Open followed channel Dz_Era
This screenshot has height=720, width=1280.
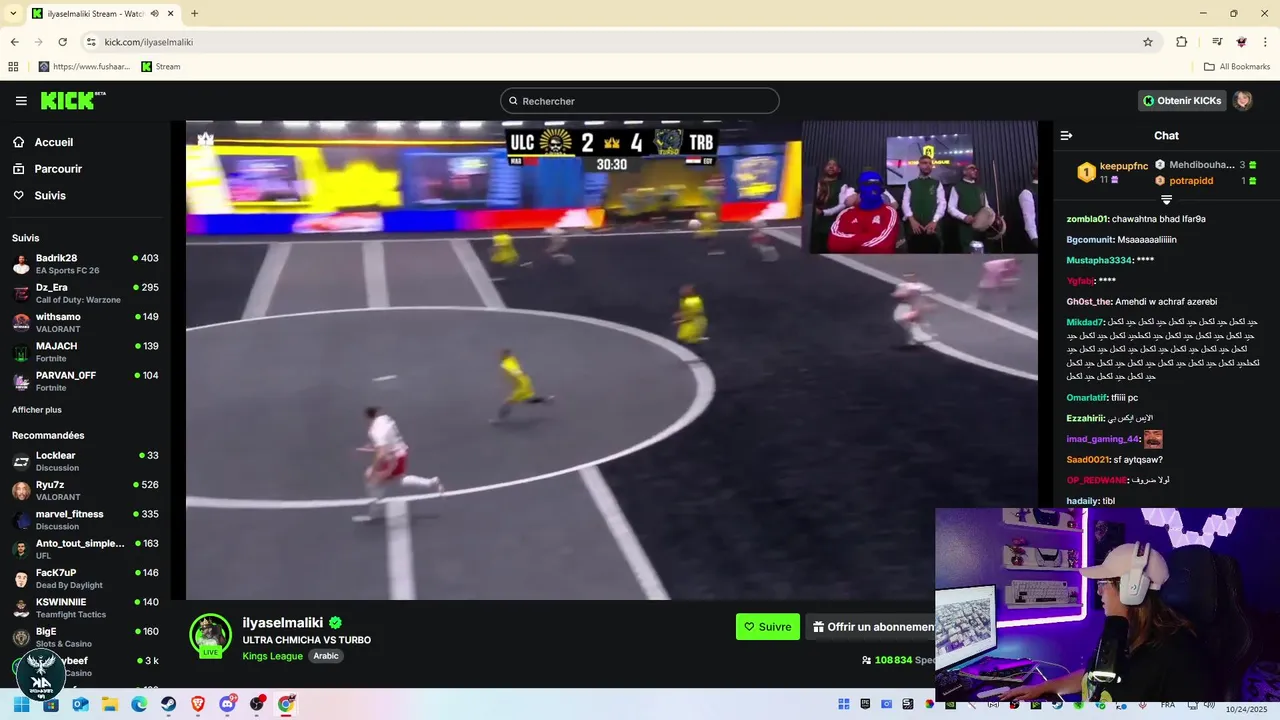(85, 294)
